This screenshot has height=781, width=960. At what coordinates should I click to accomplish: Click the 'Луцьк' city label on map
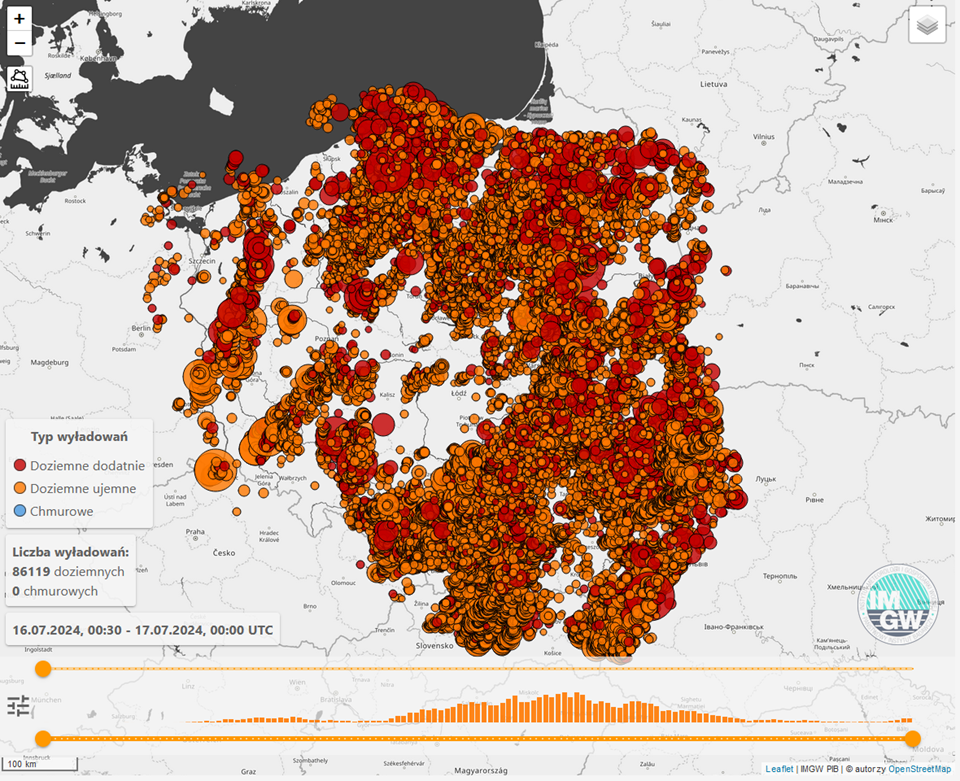coord(766,479)
